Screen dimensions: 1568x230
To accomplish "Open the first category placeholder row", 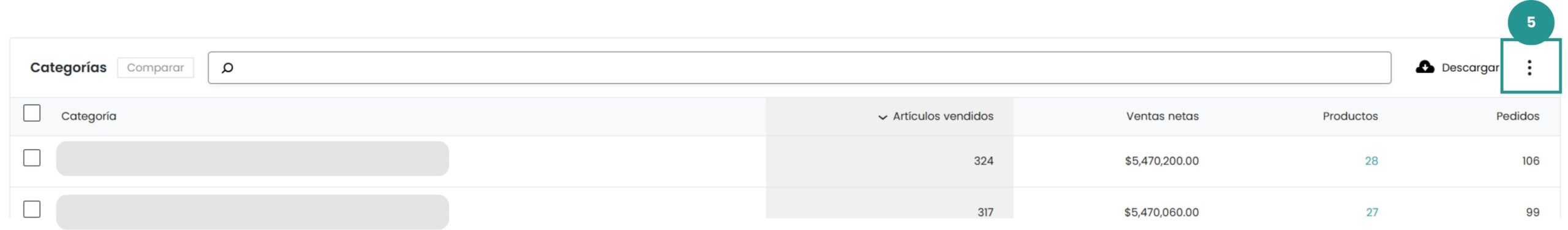I will pyautogui.click(x=252, y=159).
